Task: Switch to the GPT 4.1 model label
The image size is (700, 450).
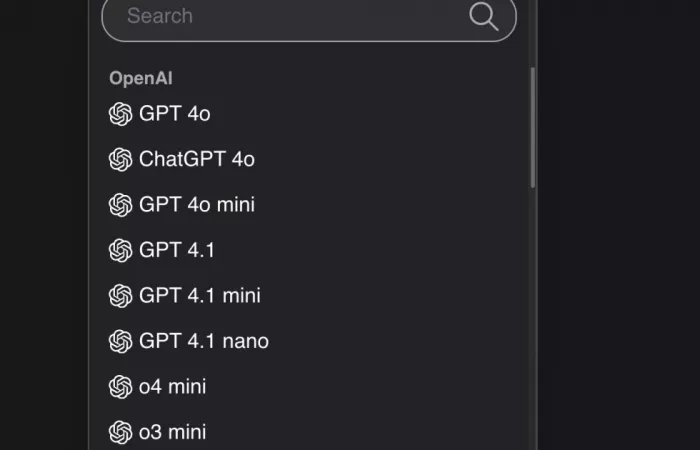Action: click(177, 250)
